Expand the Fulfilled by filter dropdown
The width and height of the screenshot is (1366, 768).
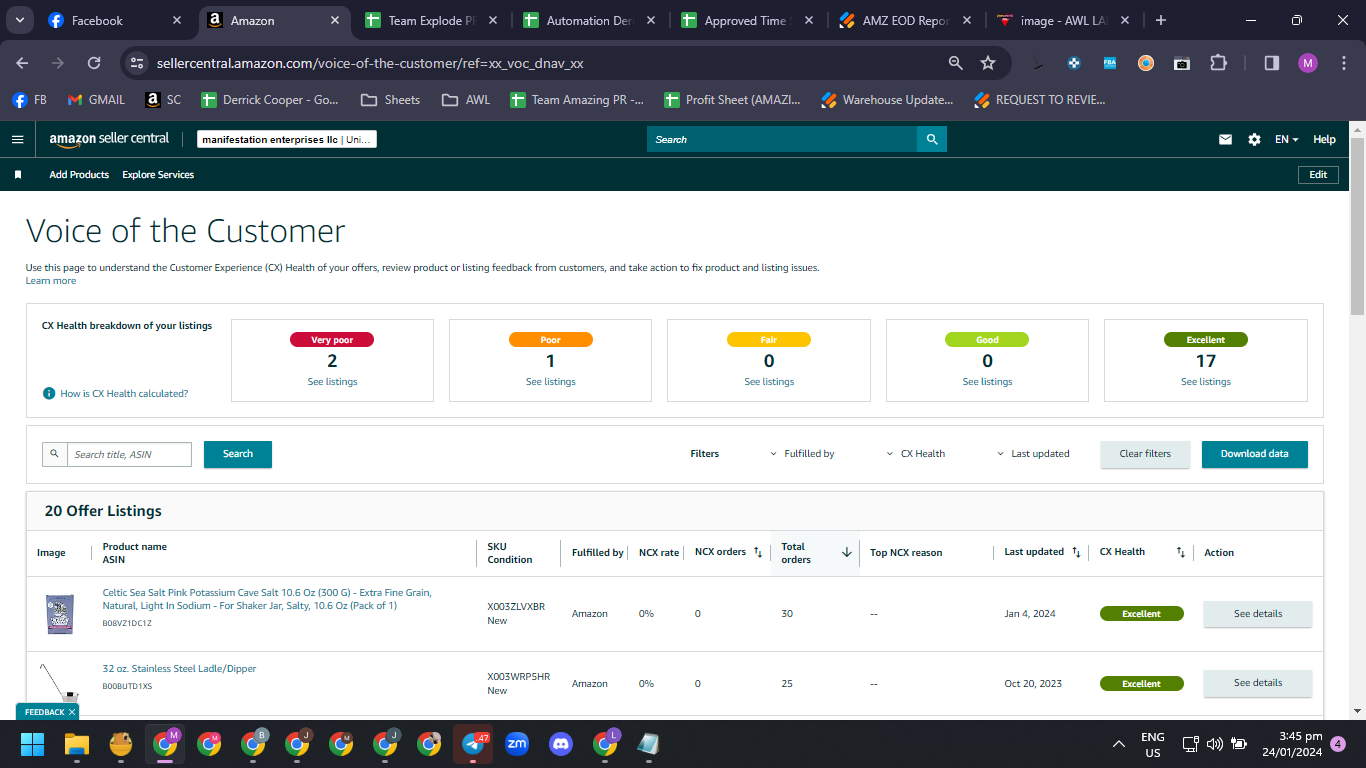[802, 454]
